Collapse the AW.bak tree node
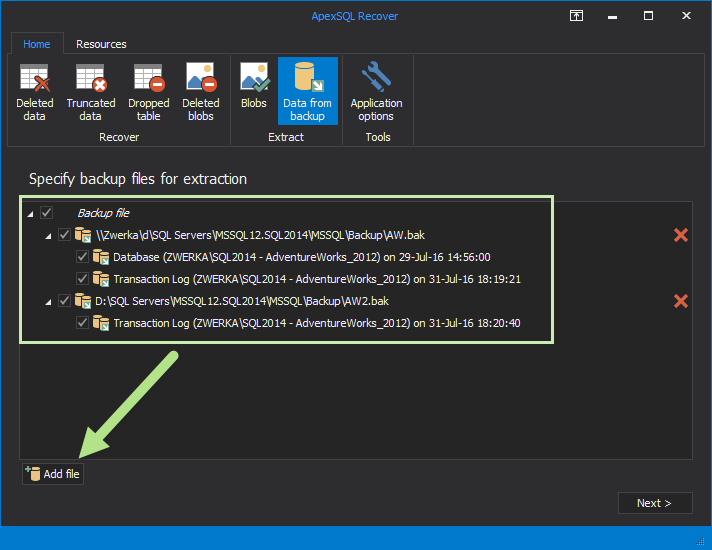712x550 pixels. pos(48,236)
